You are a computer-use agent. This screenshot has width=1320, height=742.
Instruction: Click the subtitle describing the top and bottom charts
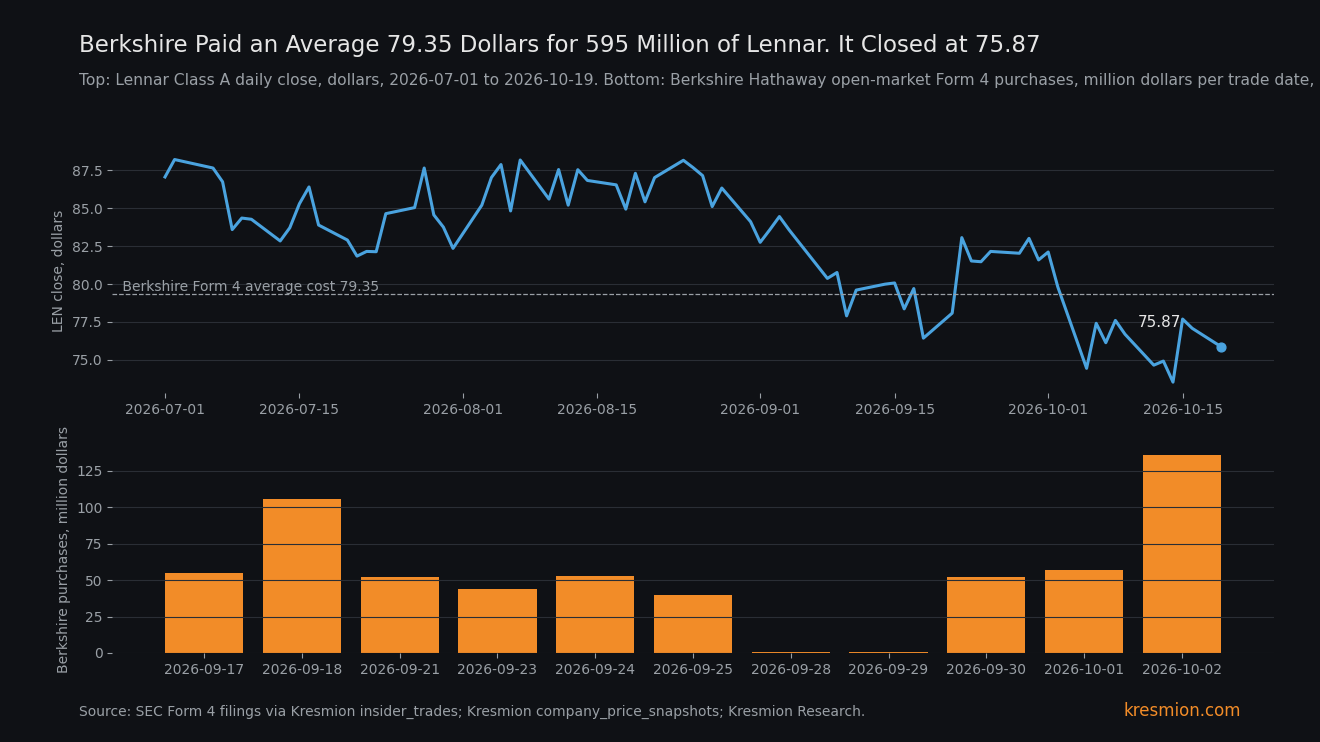pos(697,80)
